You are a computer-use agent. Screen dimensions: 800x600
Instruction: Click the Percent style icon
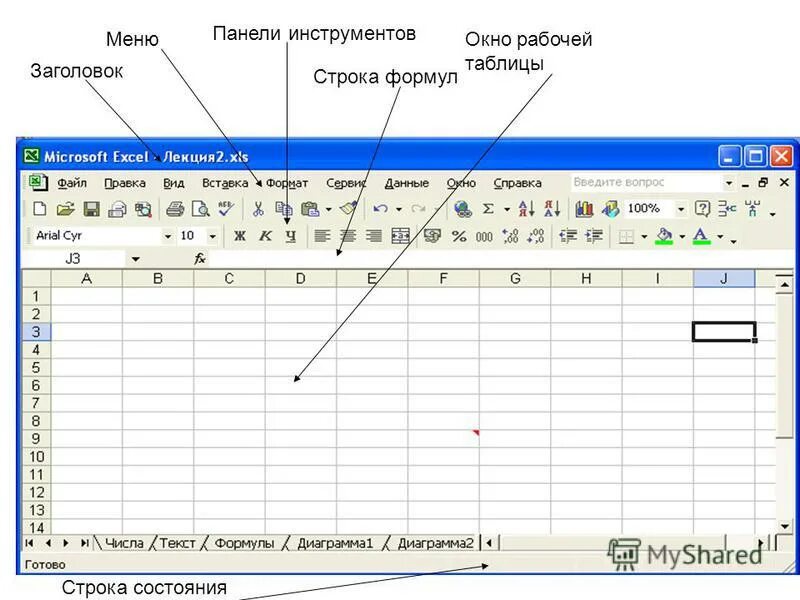coord(459,236)
